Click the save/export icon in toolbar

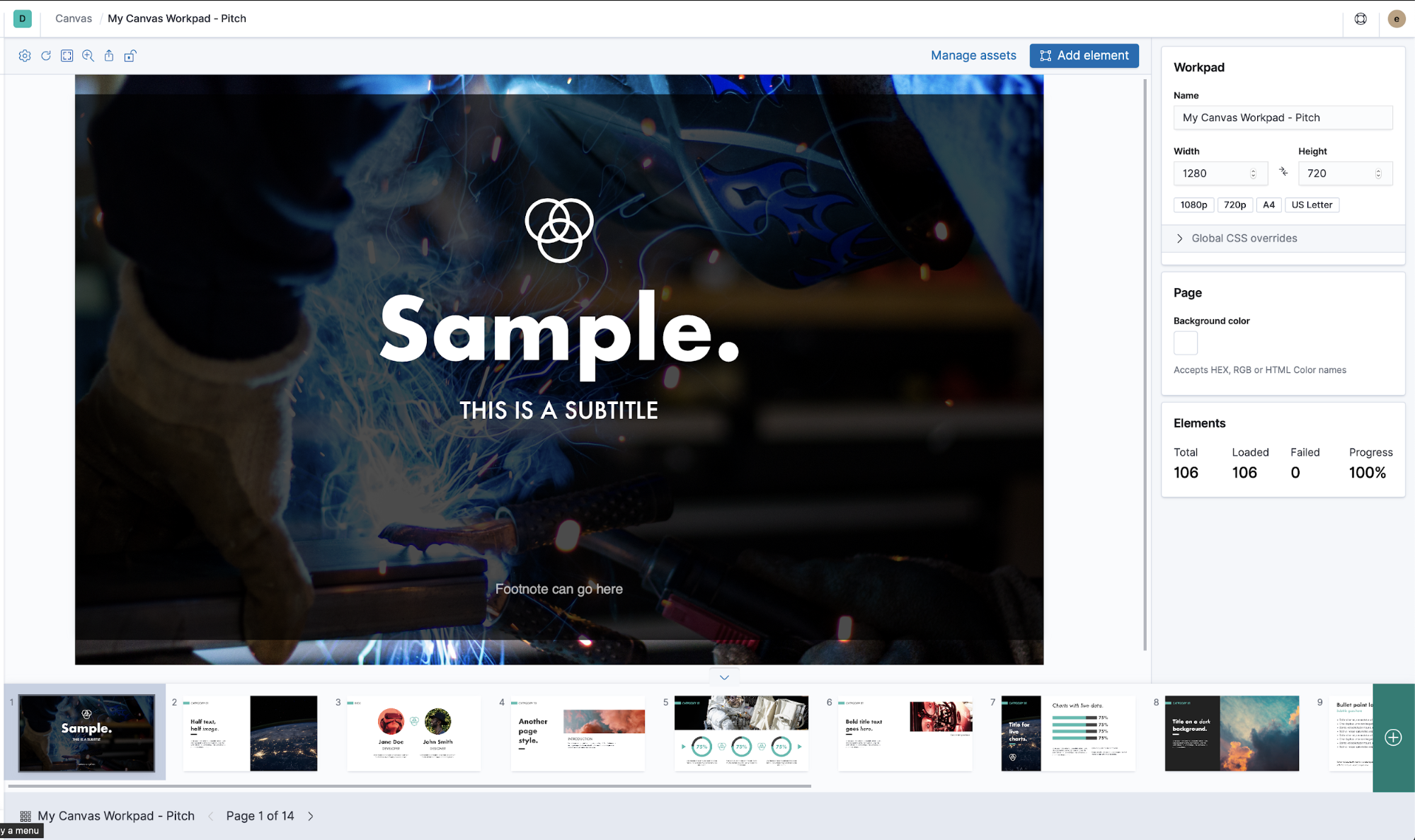pos(109,55)
